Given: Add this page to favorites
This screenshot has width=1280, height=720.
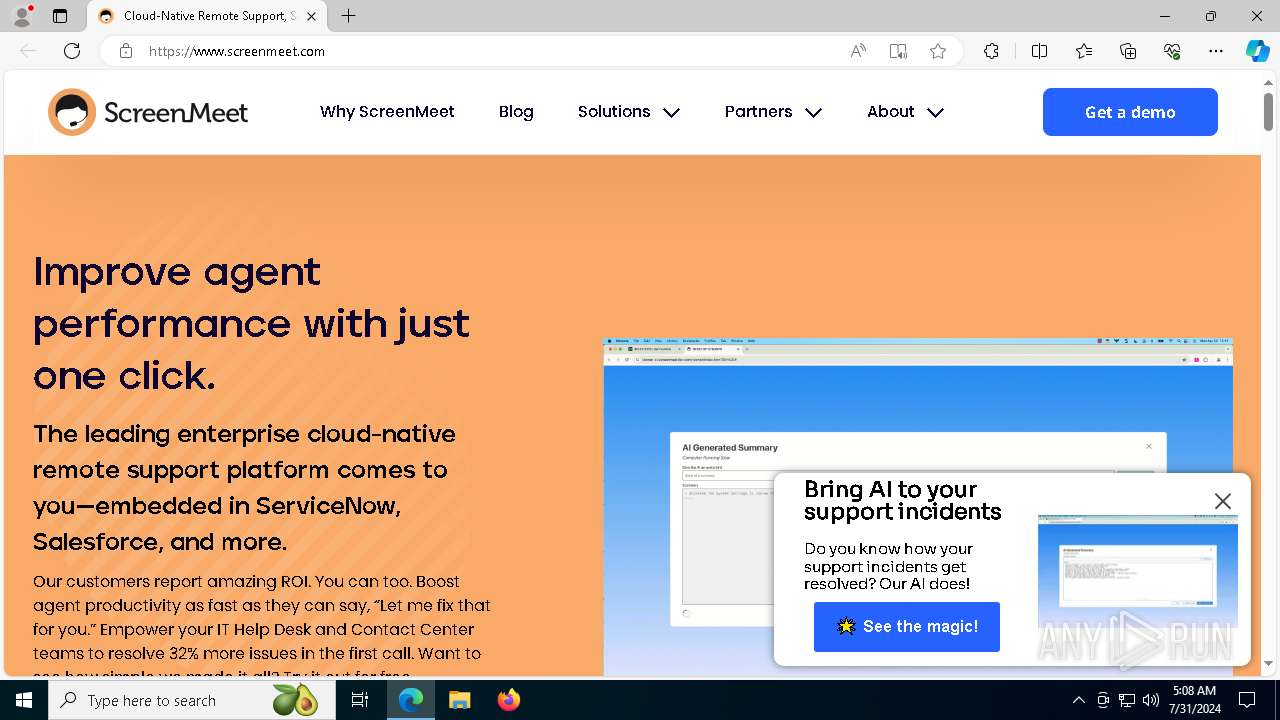Looking at the screenshot, I should [x=938, y=51].
